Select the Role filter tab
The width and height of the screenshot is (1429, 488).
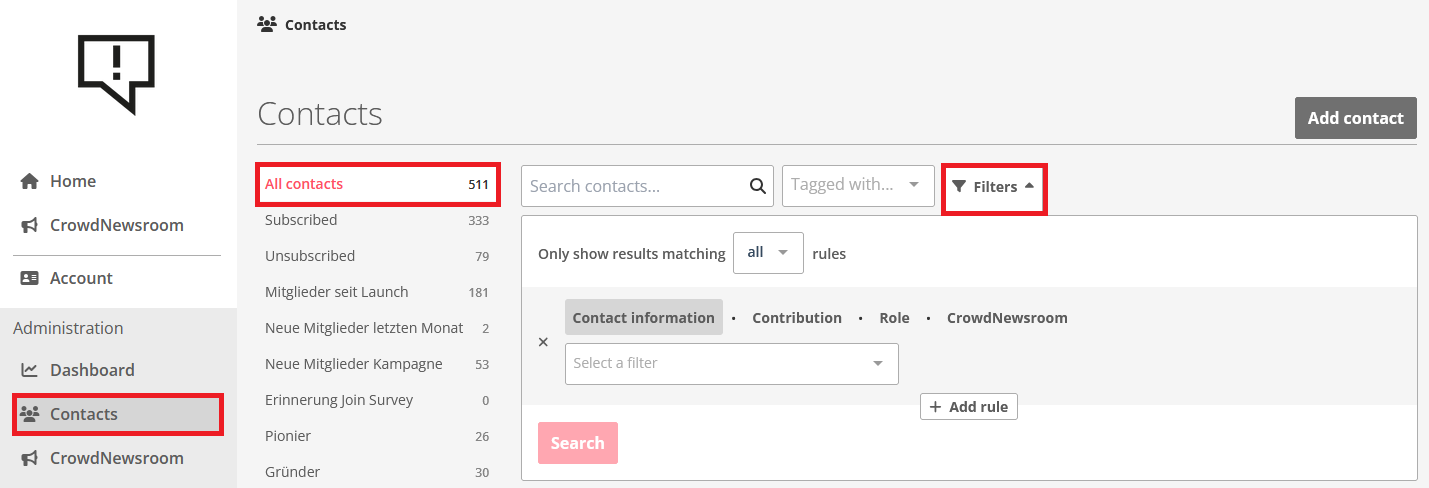coord(894,318)
